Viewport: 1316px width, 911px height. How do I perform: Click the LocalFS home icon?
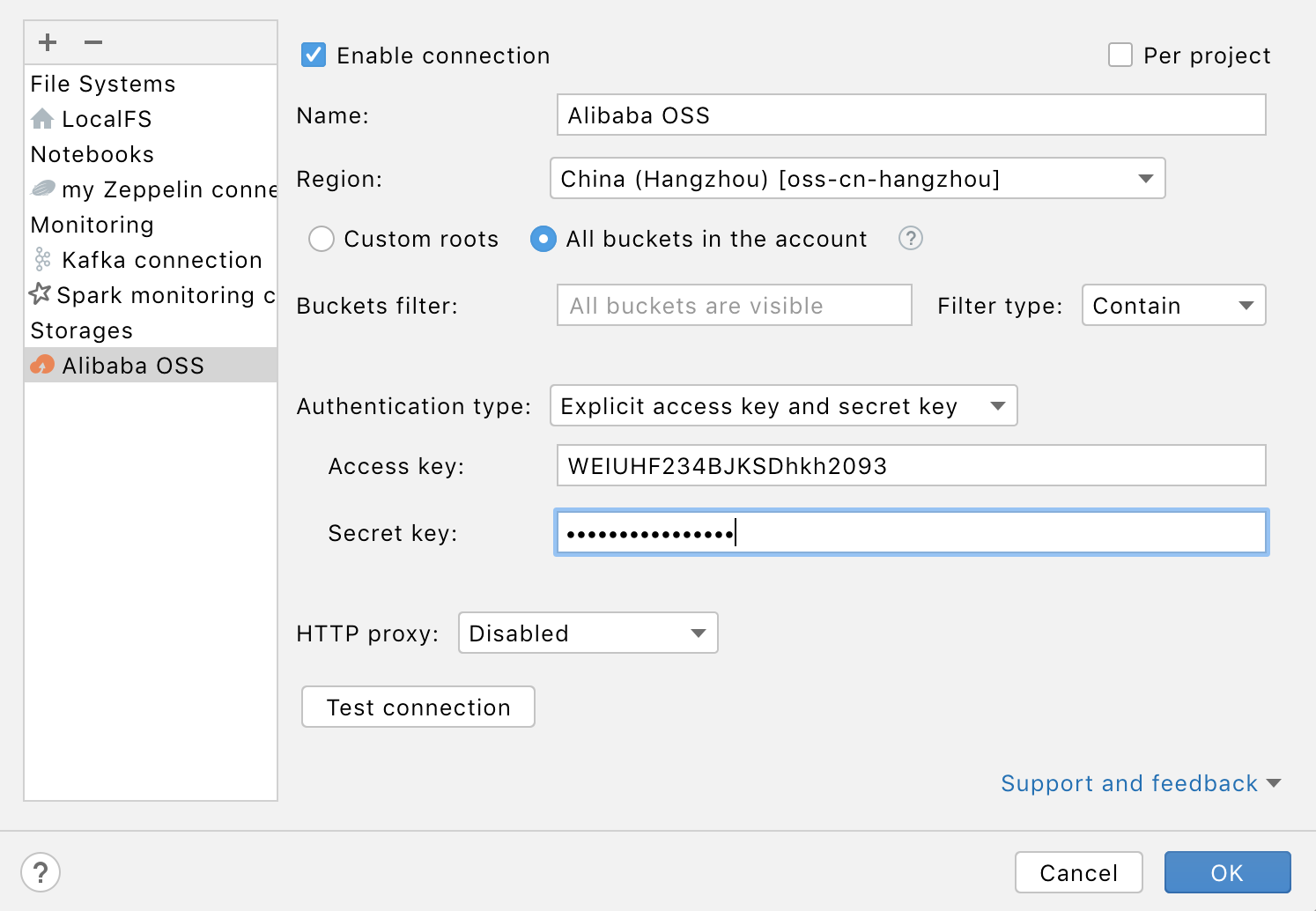point(42,118)
